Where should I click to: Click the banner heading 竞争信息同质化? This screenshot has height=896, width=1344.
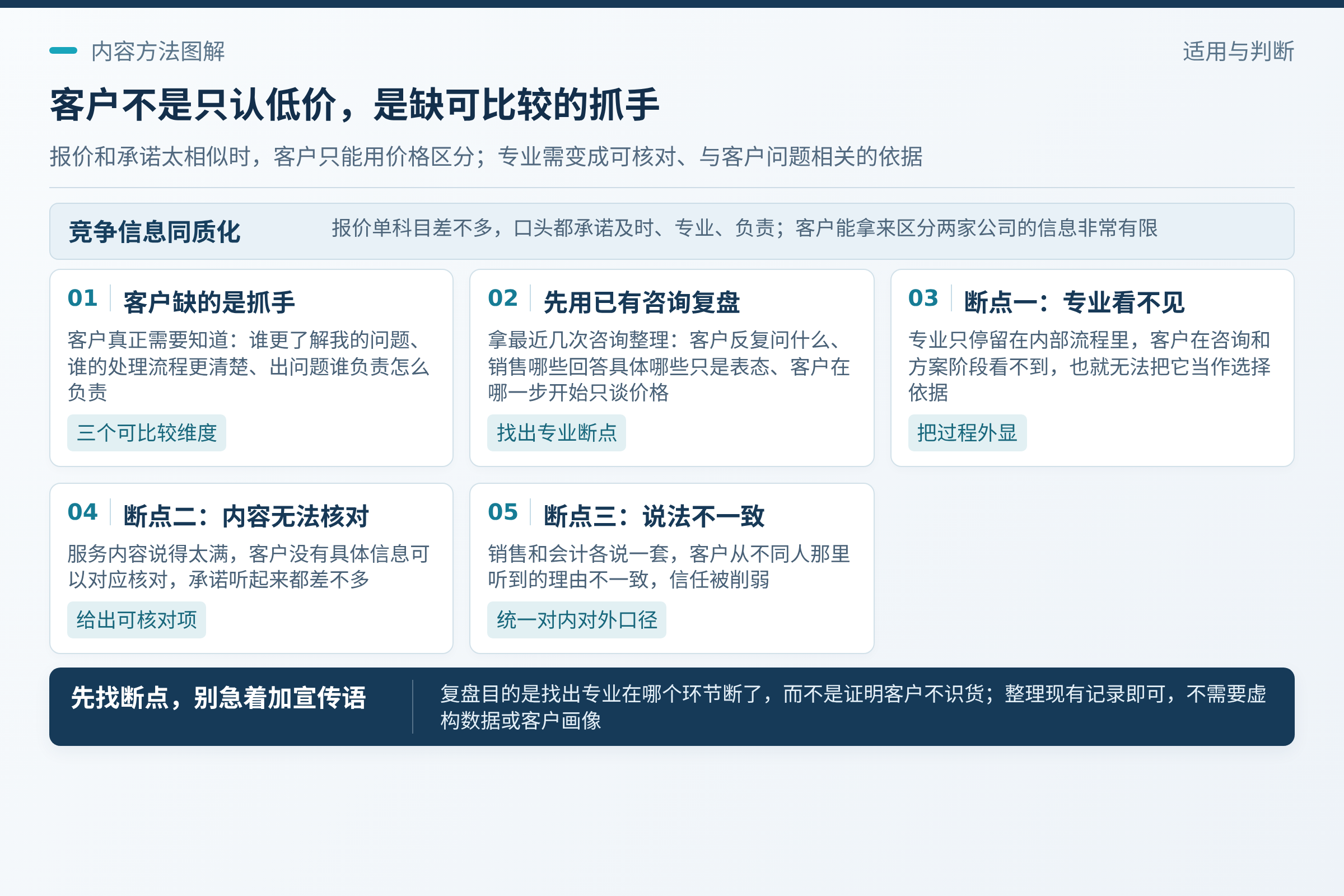tap(155, 232)
